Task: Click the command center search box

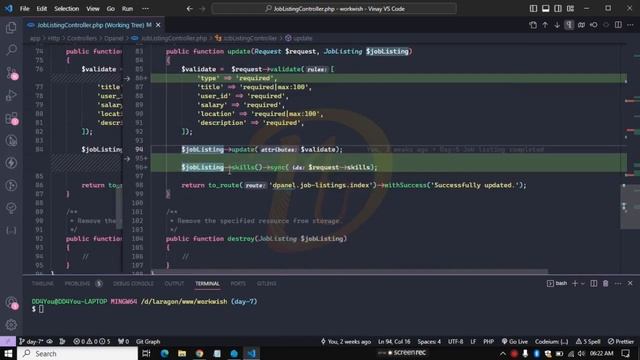Action: [x=334, y=9]
